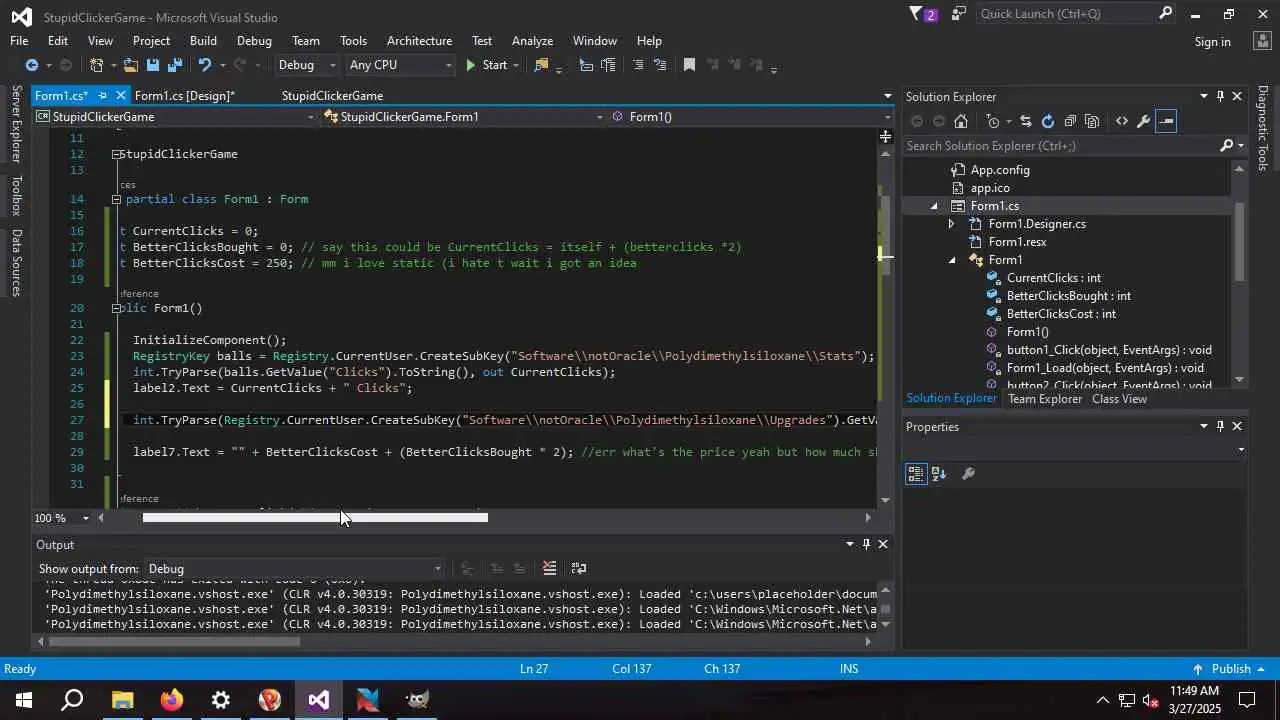Viewport: 1280px width, 720px height.
Task: Pin the Form1.cs tab
Action: 102,96
